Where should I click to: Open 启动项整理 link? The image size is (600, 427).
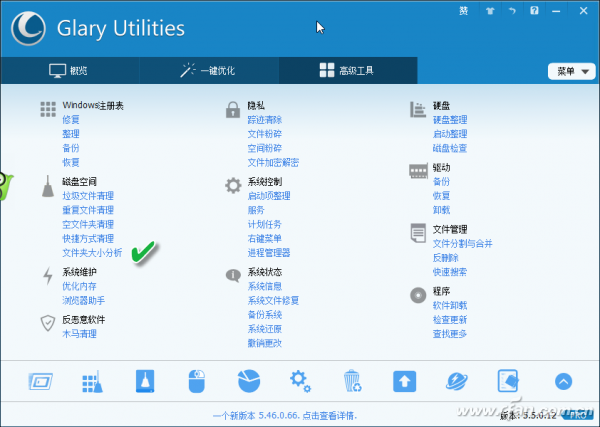[269, 196]
